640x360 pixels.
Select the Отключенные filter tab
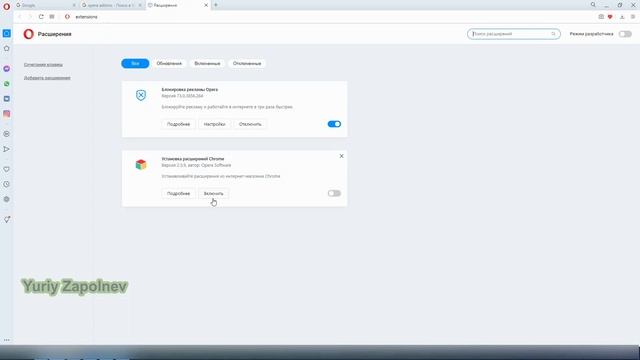point(247,64)
